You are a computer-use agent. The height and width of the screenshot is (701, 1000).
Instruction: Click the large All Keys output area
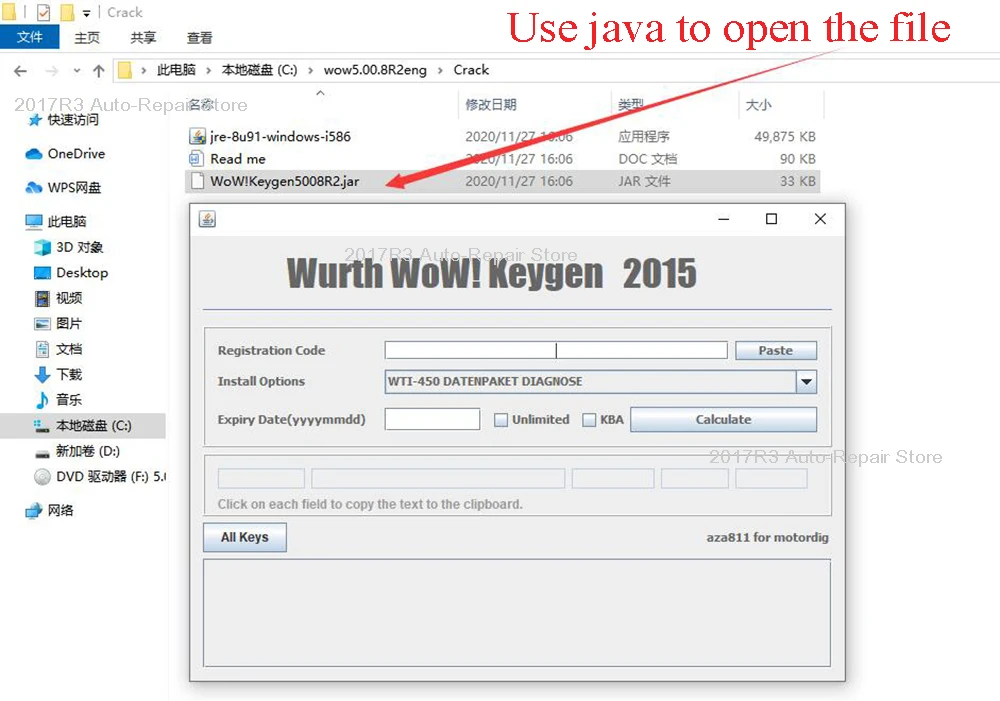pos(517,613)
